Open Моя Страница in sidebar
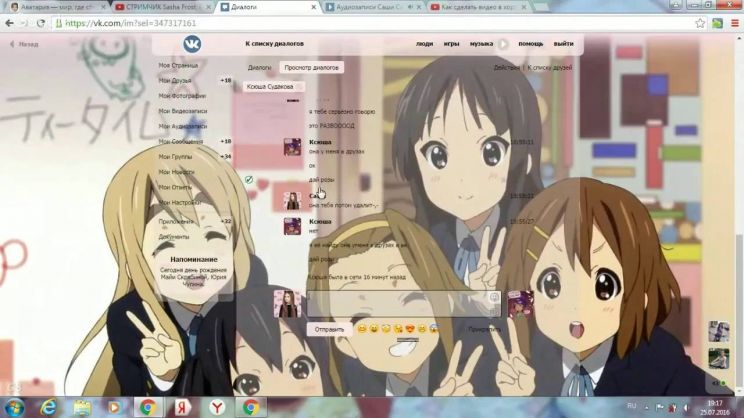Screen dimensions: 744x418 tap(178, 65)
